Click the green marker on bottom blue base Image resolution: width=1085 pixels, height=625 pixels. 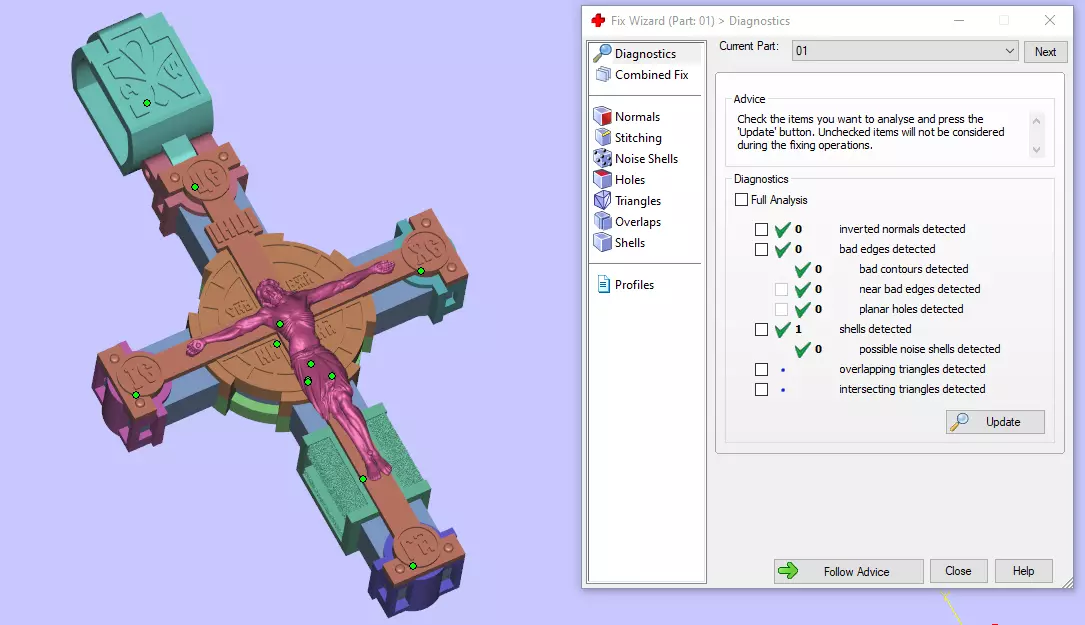coord(412,566)
